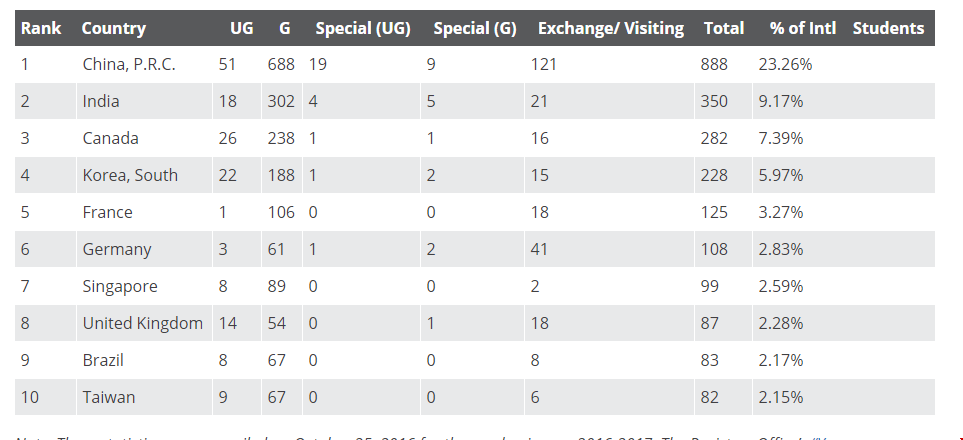Select the Country column header
The width and height of the screenshot is (963, 440).
(114, 28)
